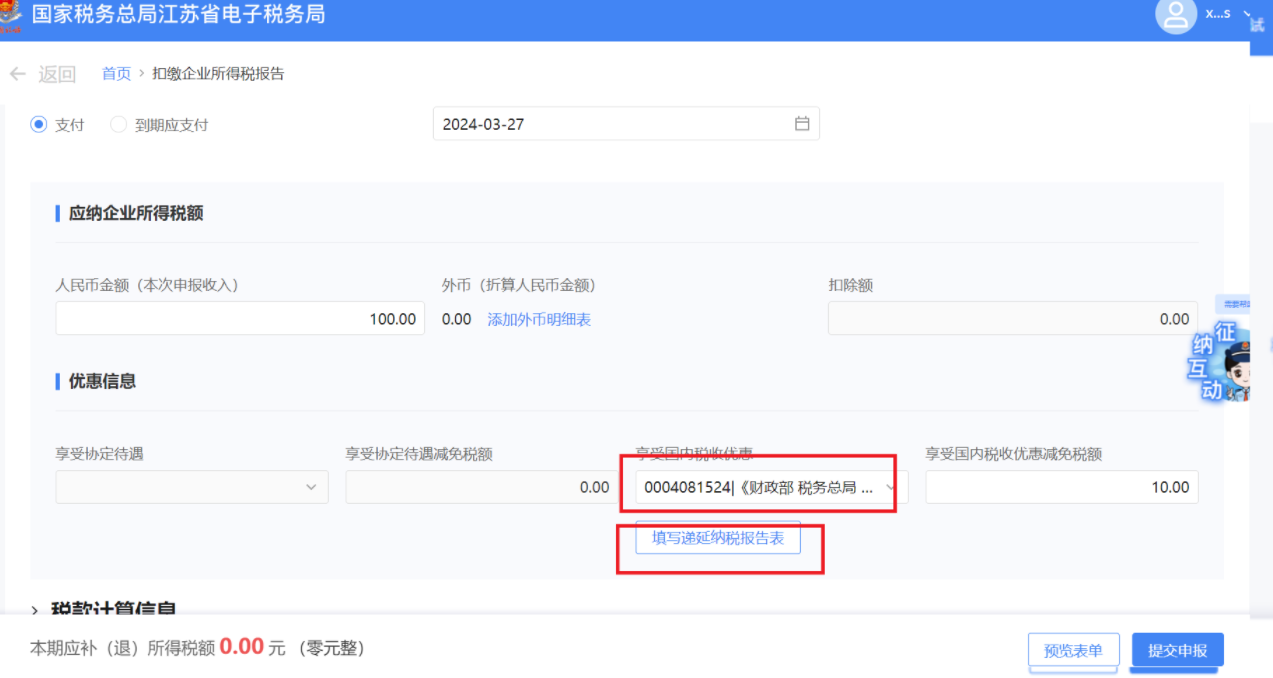Click 添加外币明细表 link

coord(539,319)
